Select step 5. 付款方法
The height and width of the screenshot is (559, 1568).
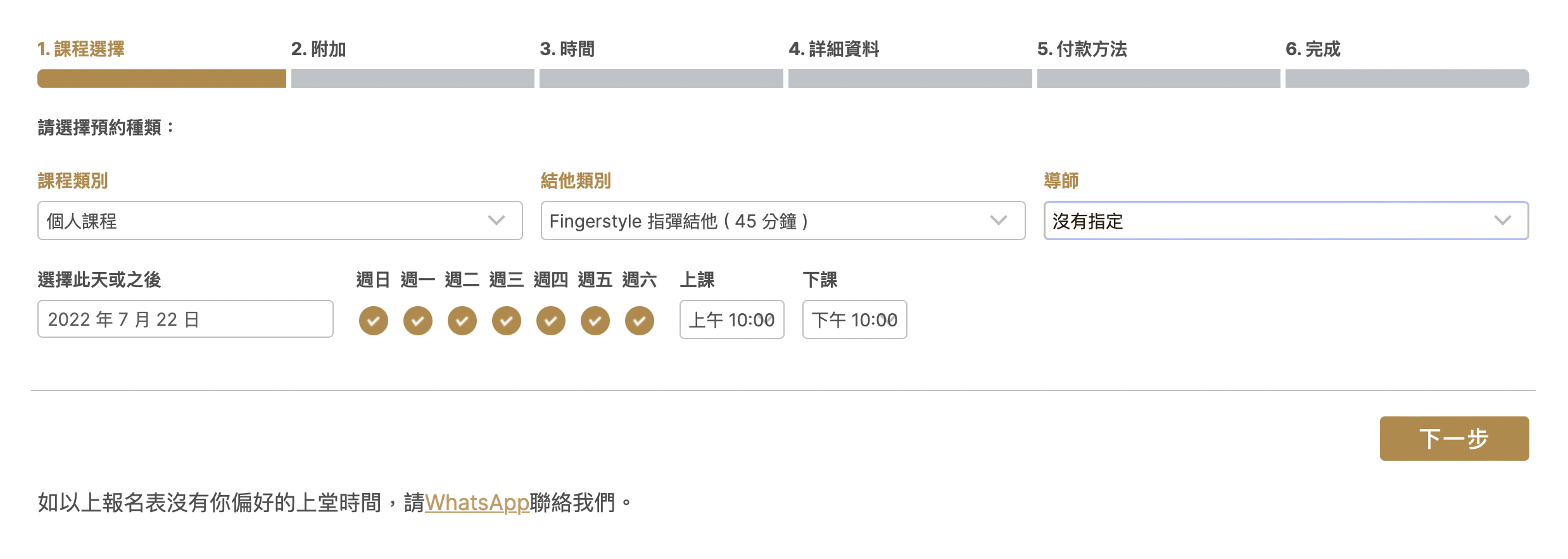click(1082, 49)
